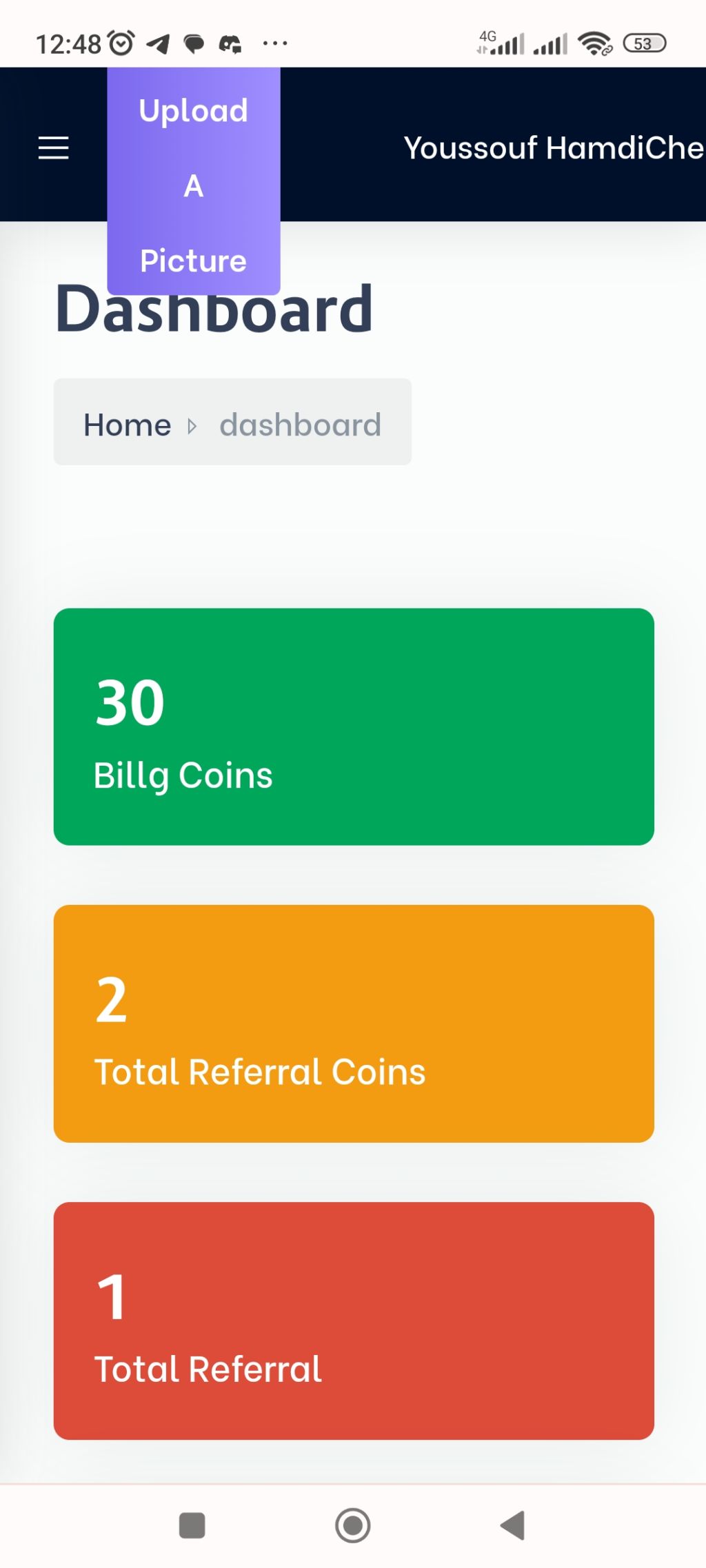This screenshot has height=1568, width=706.
Task: Open the orange Total Referral Coins card
Action: click(x=354, y=1024)
